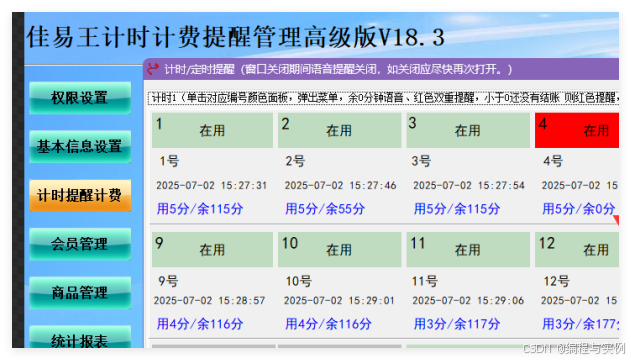Click timer panel 3 在用 header
This screenshot has width=631, height=360.
point(468,130)
